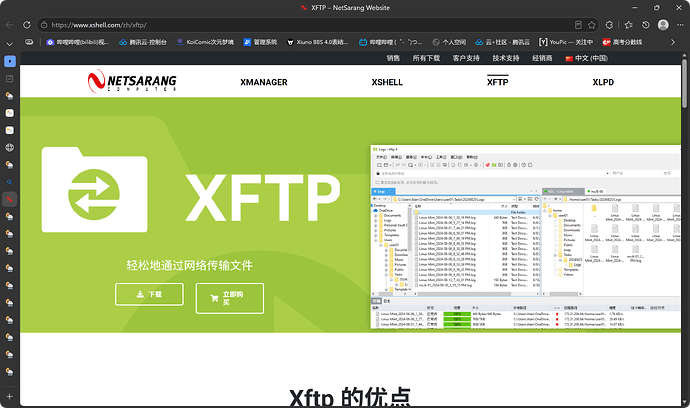Screen dimensions: 690x408
Task: Click the Xftp 的优点 heading
Action: pos(350,397)
